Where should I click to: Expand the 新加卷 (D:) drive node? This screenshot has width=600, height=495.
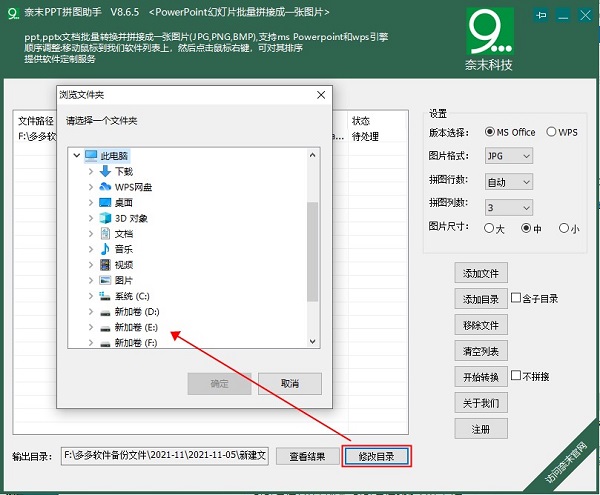coord(91,311)
